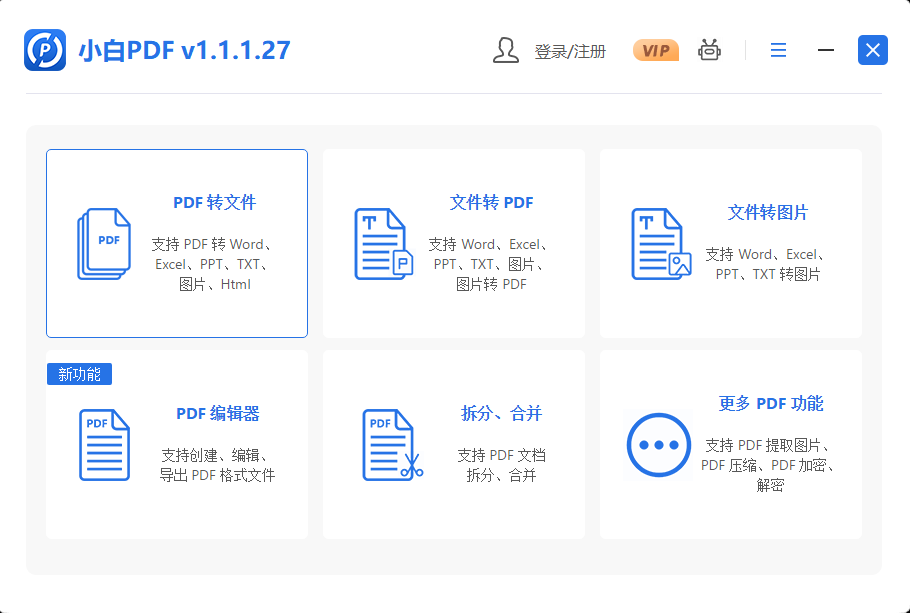Minimize the 小白PDF window
This screenshot has width=910, height=613.
825,51
